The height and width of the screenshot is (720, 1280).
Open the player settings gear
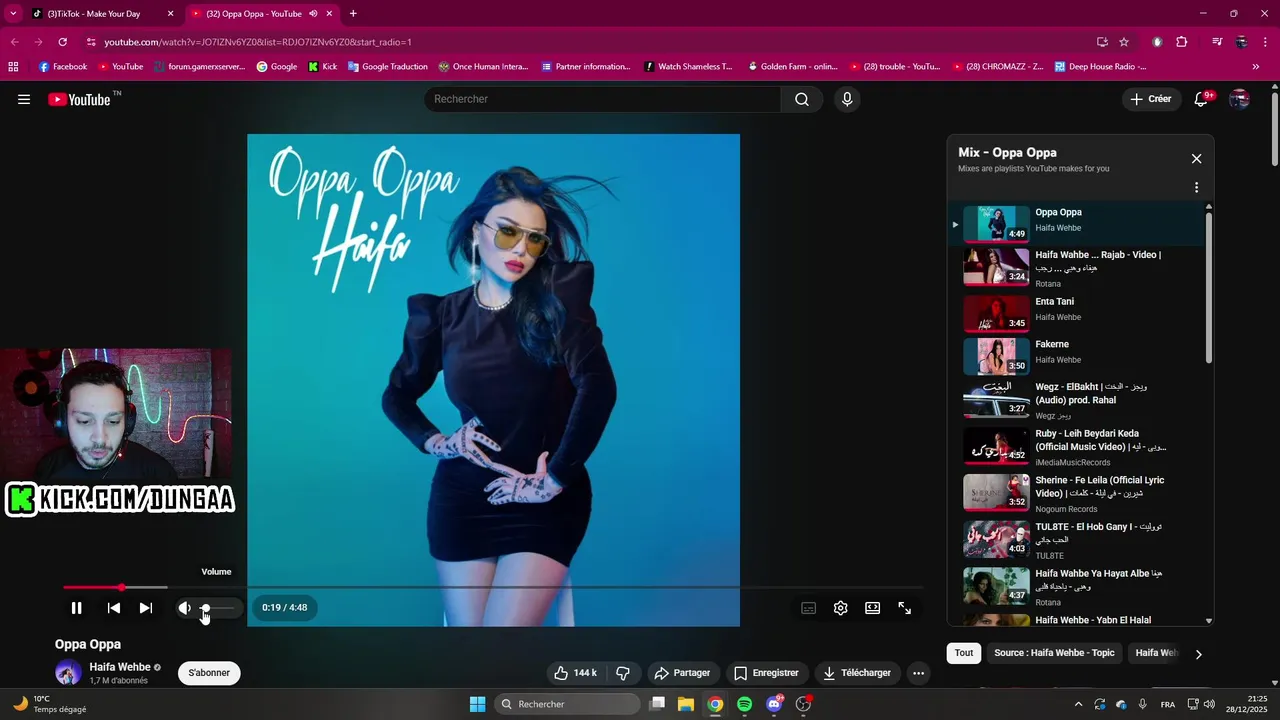pos(841,608)
